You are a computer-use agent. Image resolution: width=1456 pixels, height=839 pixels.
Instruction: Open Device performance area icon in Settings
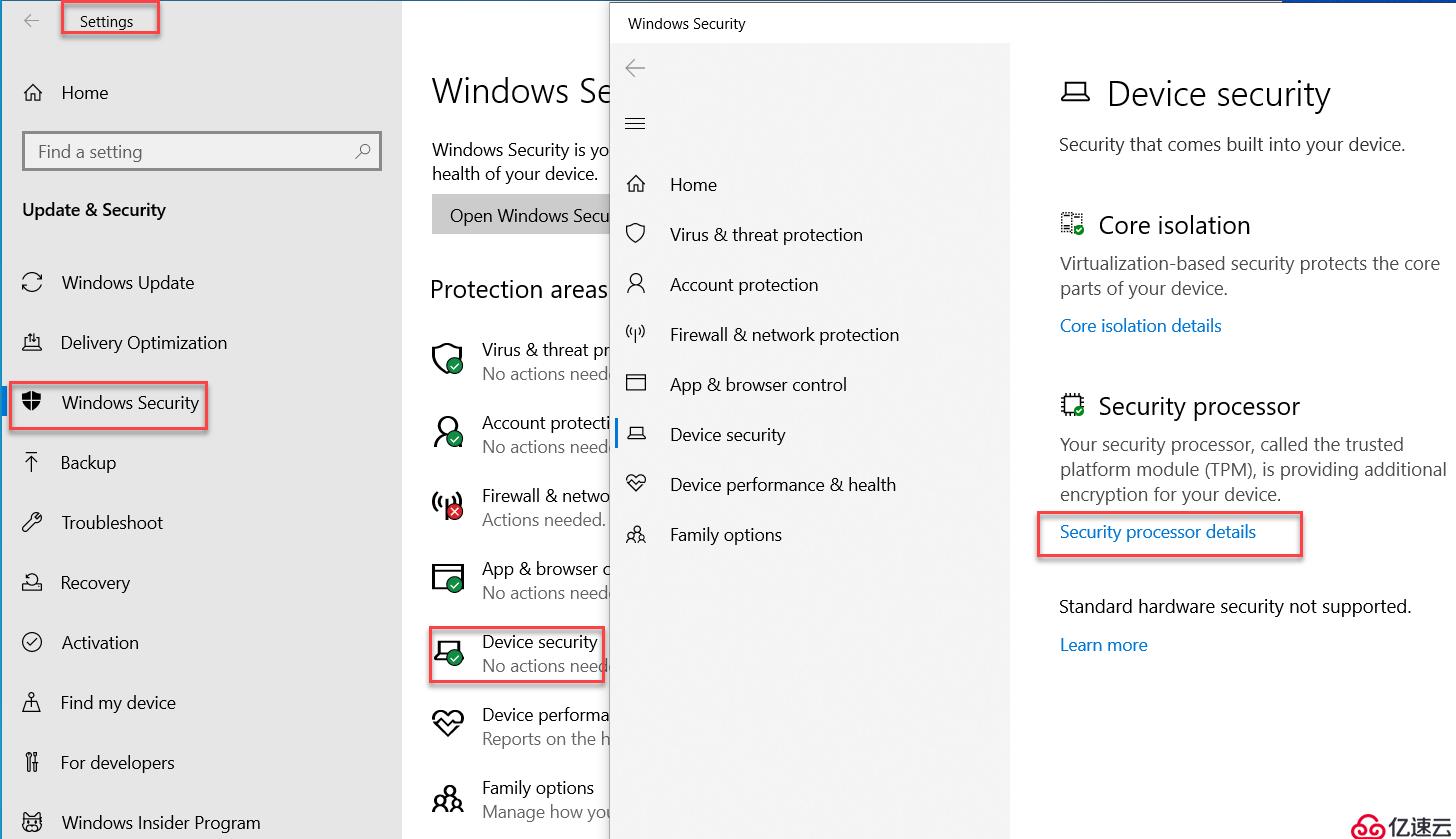[x=448, y=724]
